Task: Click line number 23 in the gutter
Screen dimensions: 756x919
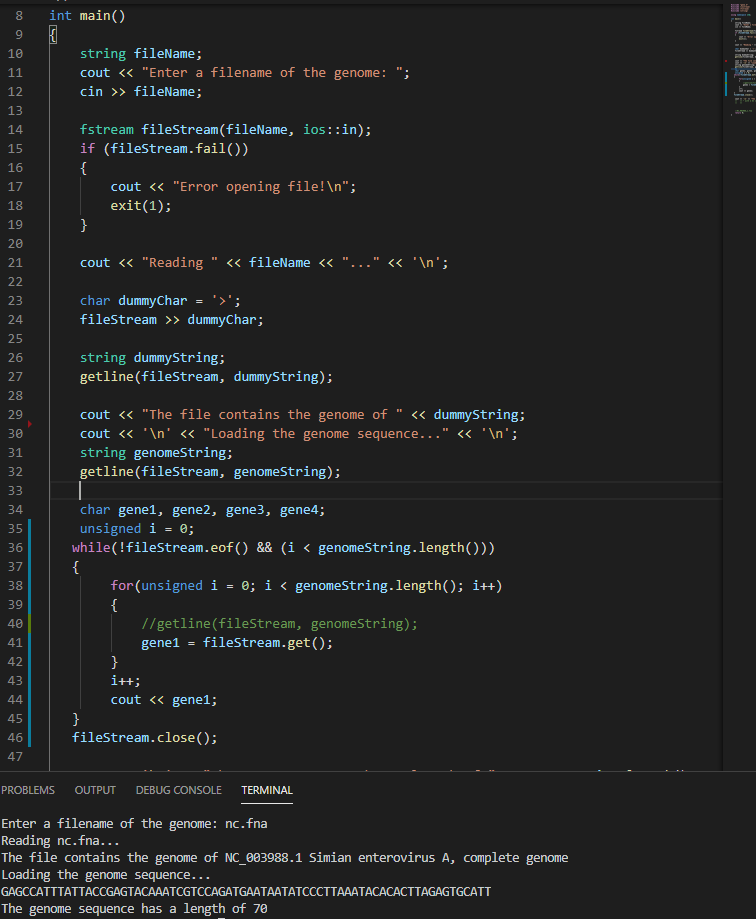Action: (15, 301)
